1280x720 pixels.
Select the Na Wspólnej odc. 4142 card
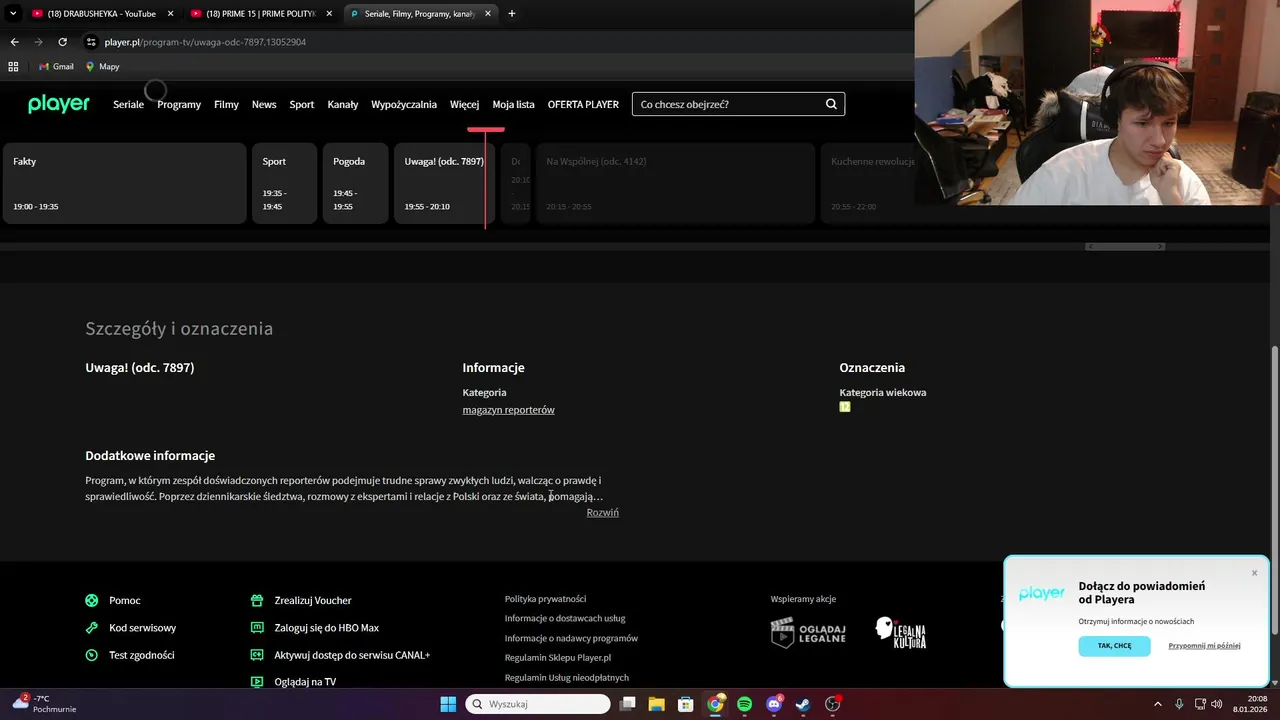tap(675, 183)
